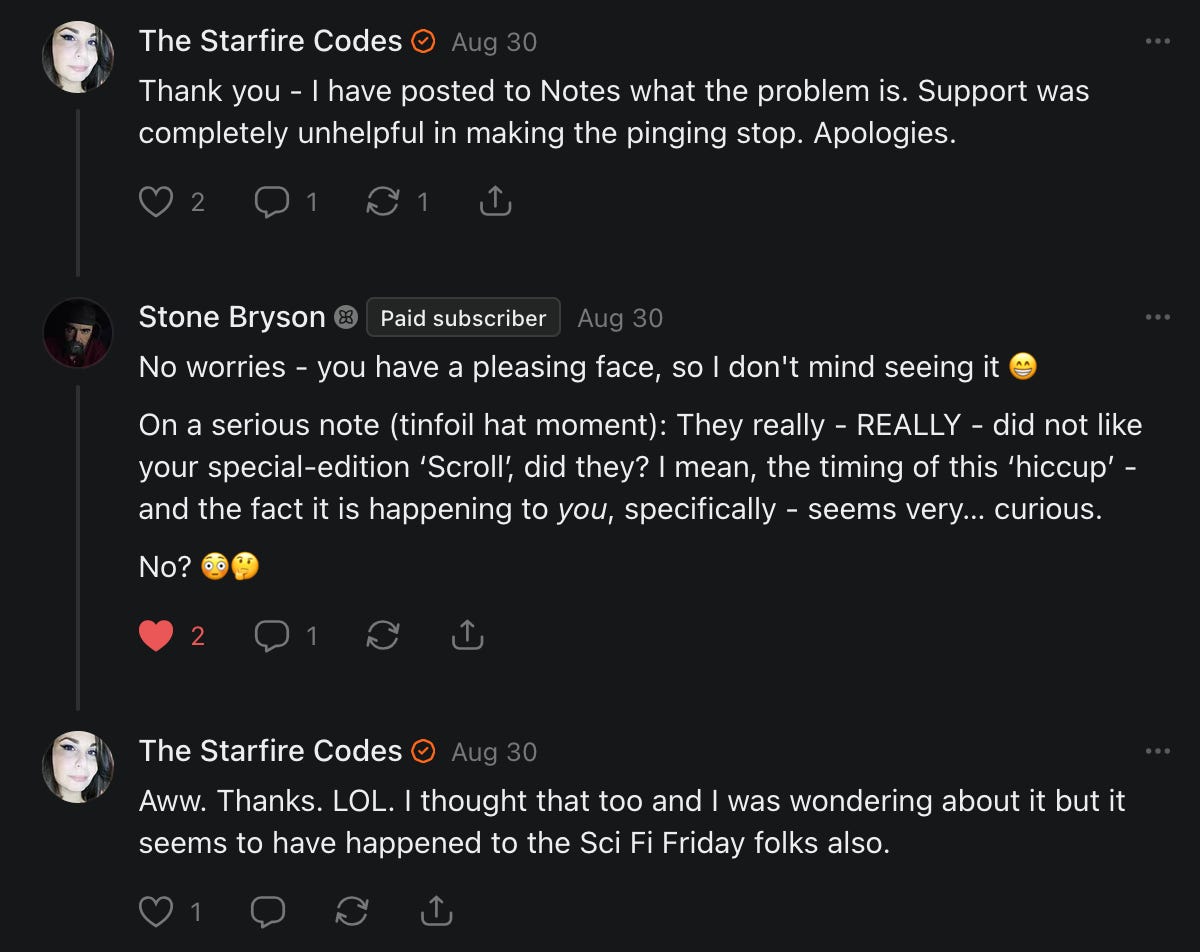Open more options for last Starfire comment
Screen dimensions: 1200x952
1157,751
